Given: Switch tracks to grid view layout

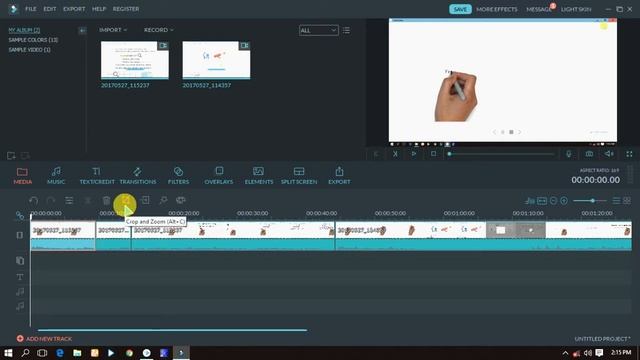Looking at the screenshot, I should click(627, 200).
